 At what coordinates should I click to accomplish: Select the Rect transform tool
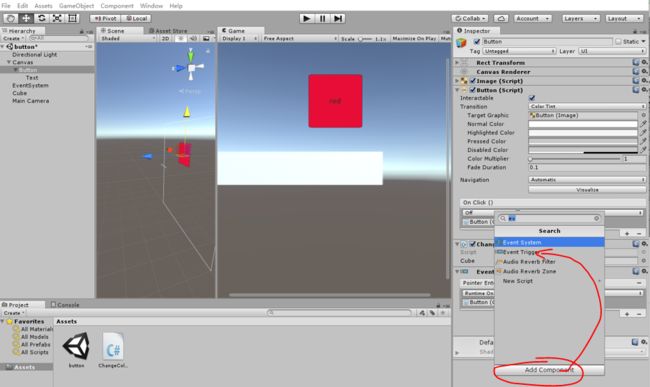(x=73, y=18)
